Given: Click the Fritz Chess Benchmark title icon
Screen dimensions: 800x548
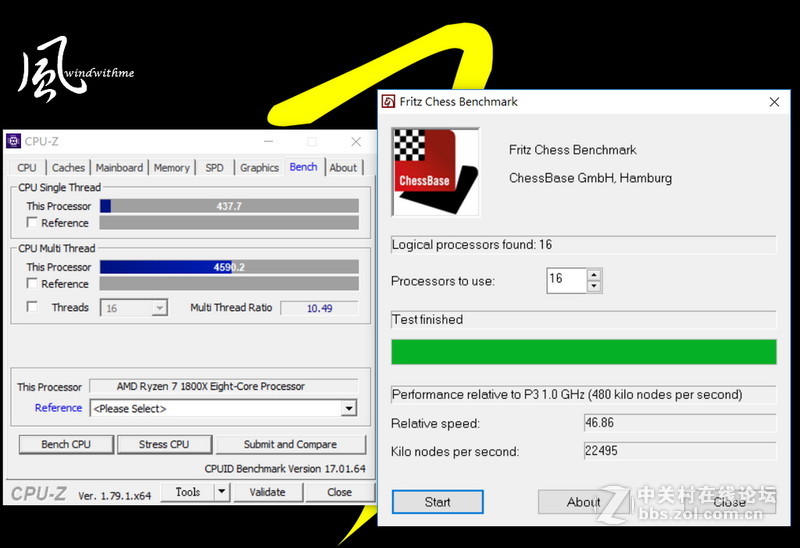Looking at the screenshot, I should (388, 102).
